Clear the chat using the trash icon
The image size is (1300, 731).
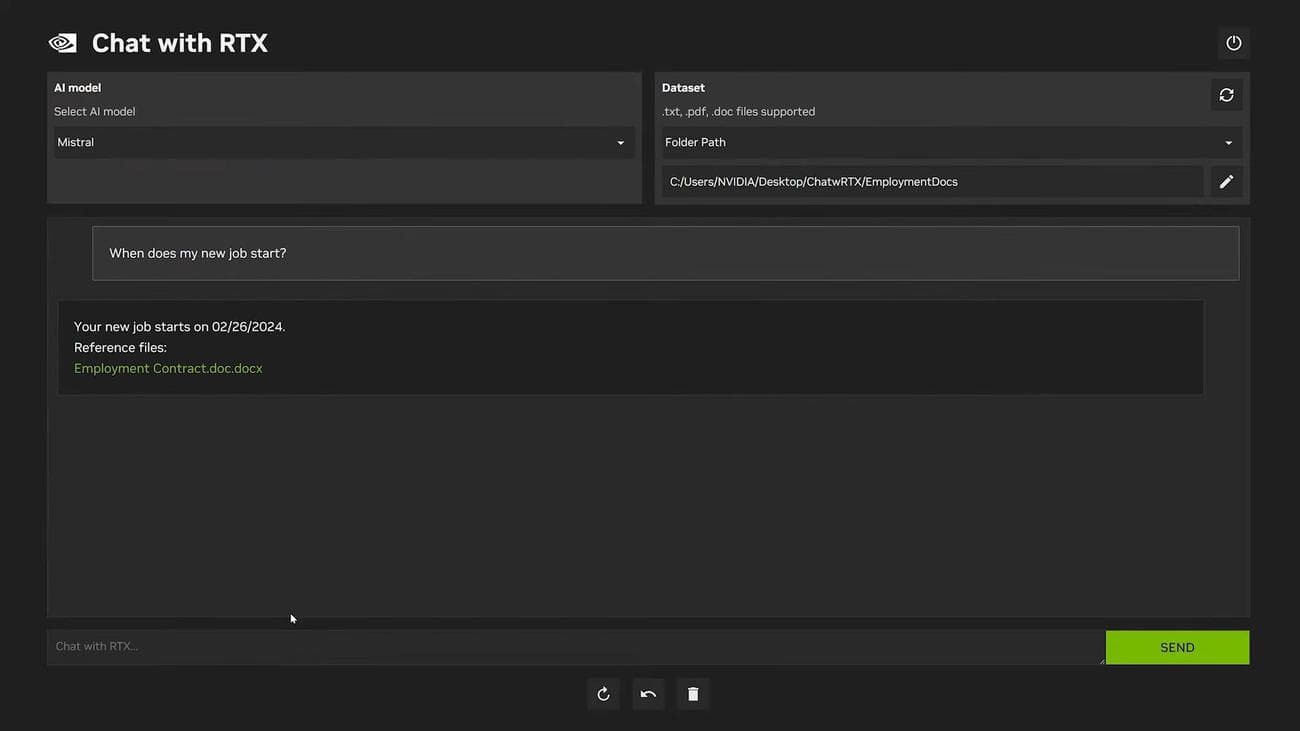(693, 693)
